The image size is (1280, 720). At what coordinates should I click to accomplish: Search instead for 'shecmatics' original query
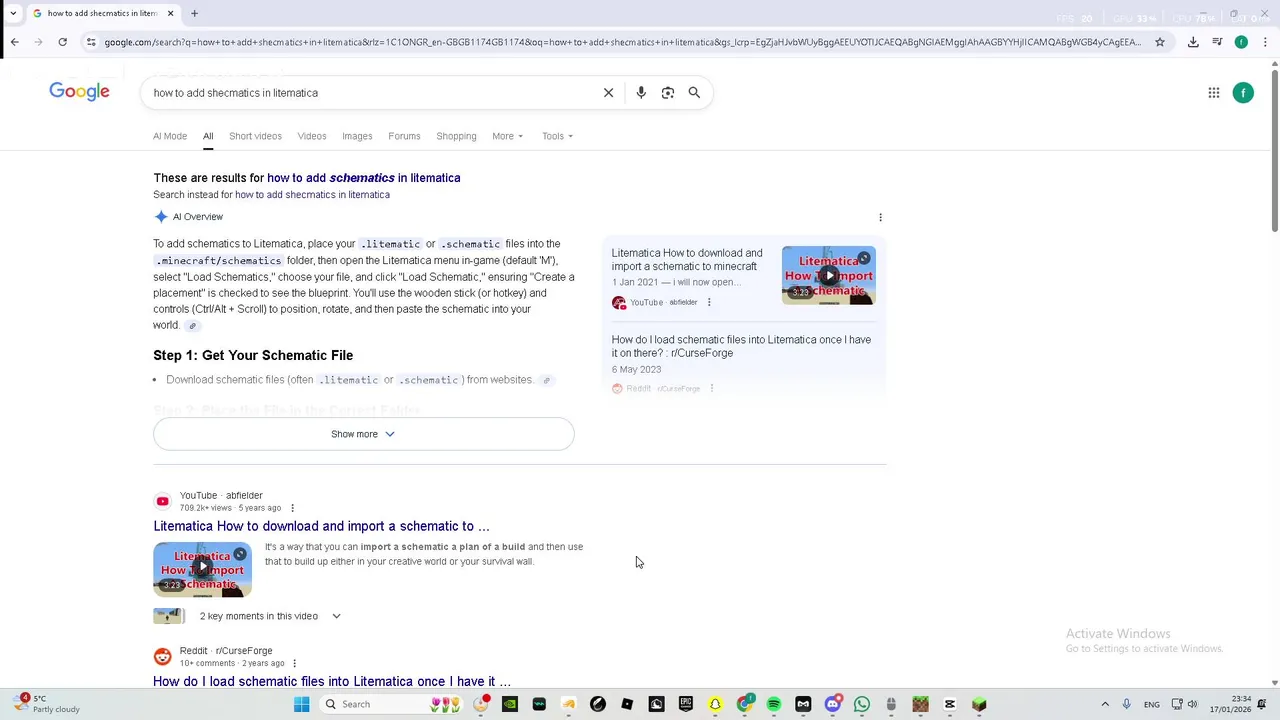pos(312,195)
